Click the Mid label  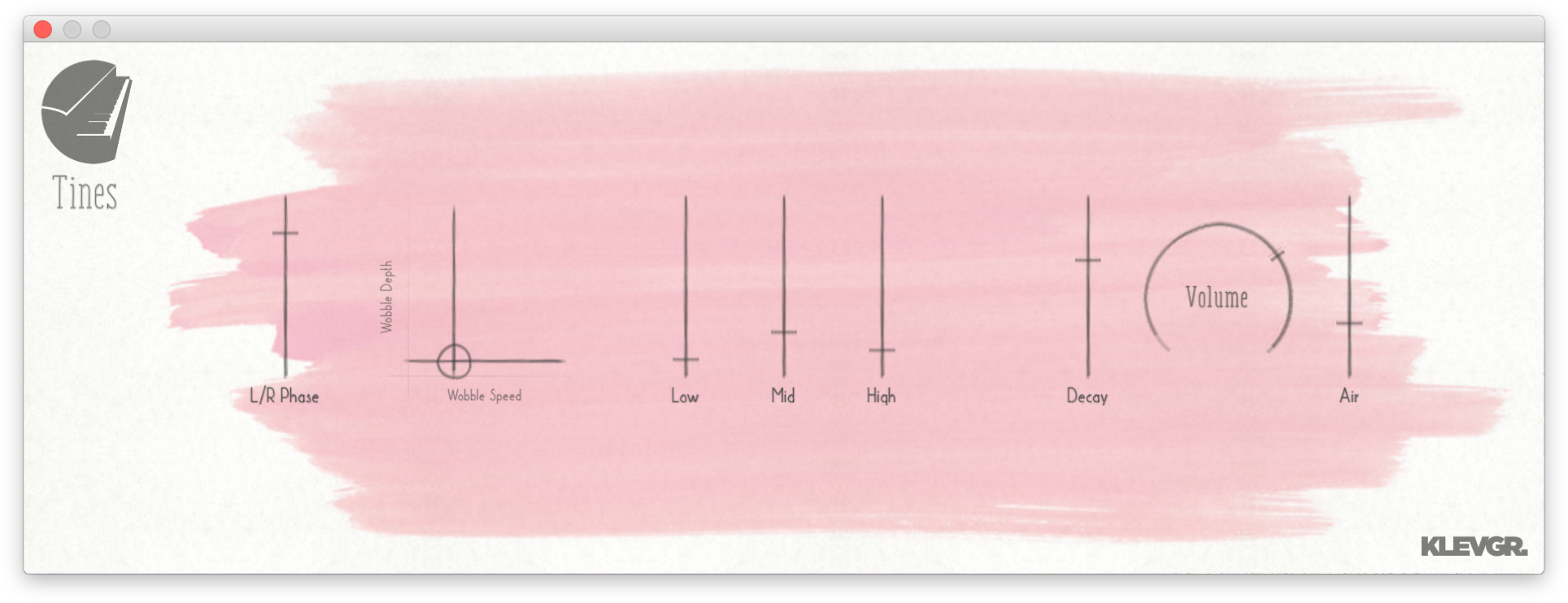coord(783,396)
